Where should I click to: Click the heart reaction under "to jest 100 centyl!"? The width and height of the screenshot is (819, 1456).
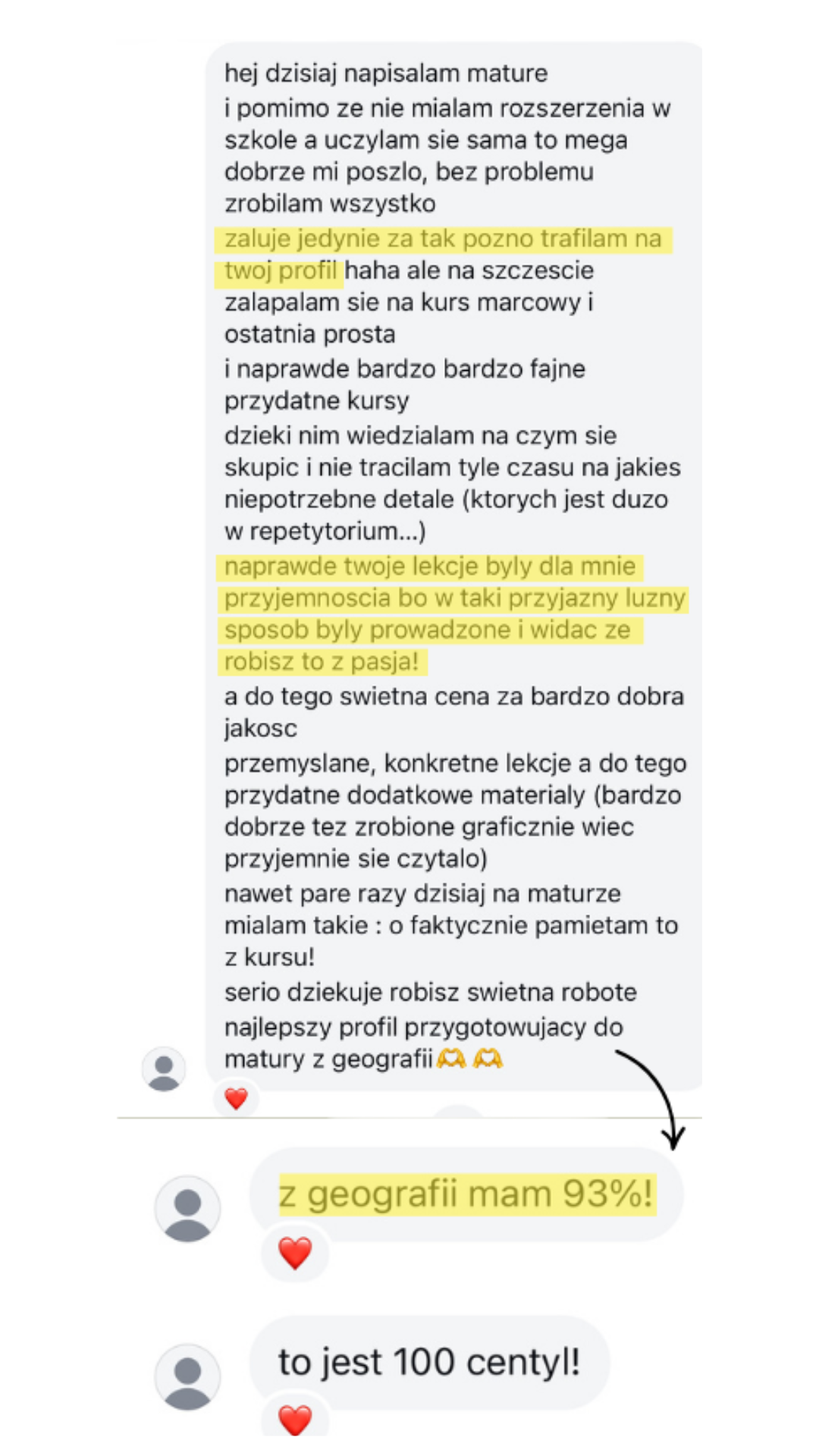[295, 1420]
